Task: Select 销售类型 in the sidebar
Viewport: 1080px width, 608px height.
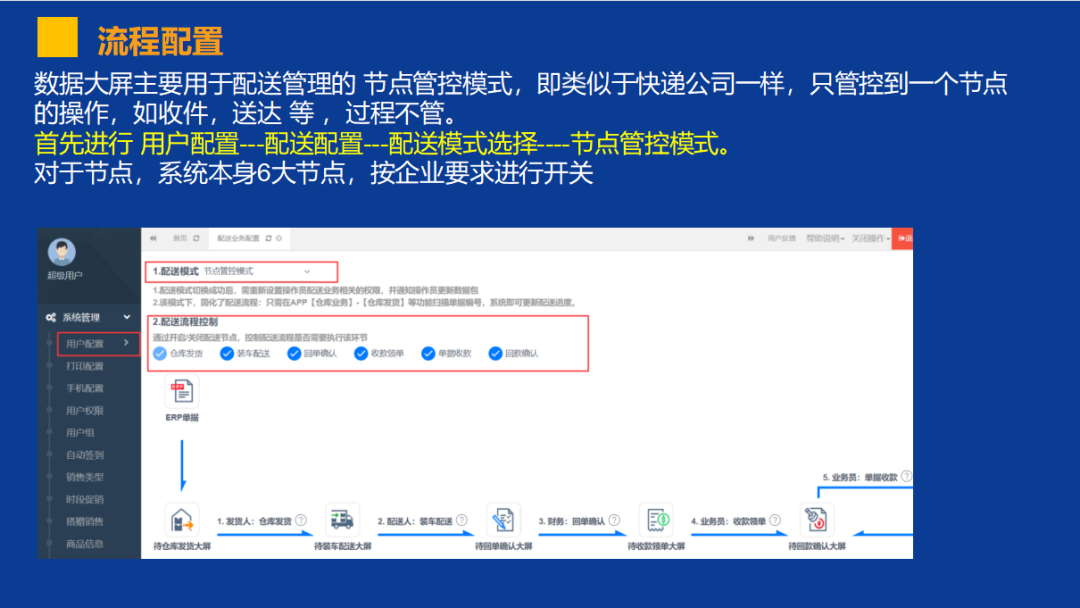Action: point(85,477)
